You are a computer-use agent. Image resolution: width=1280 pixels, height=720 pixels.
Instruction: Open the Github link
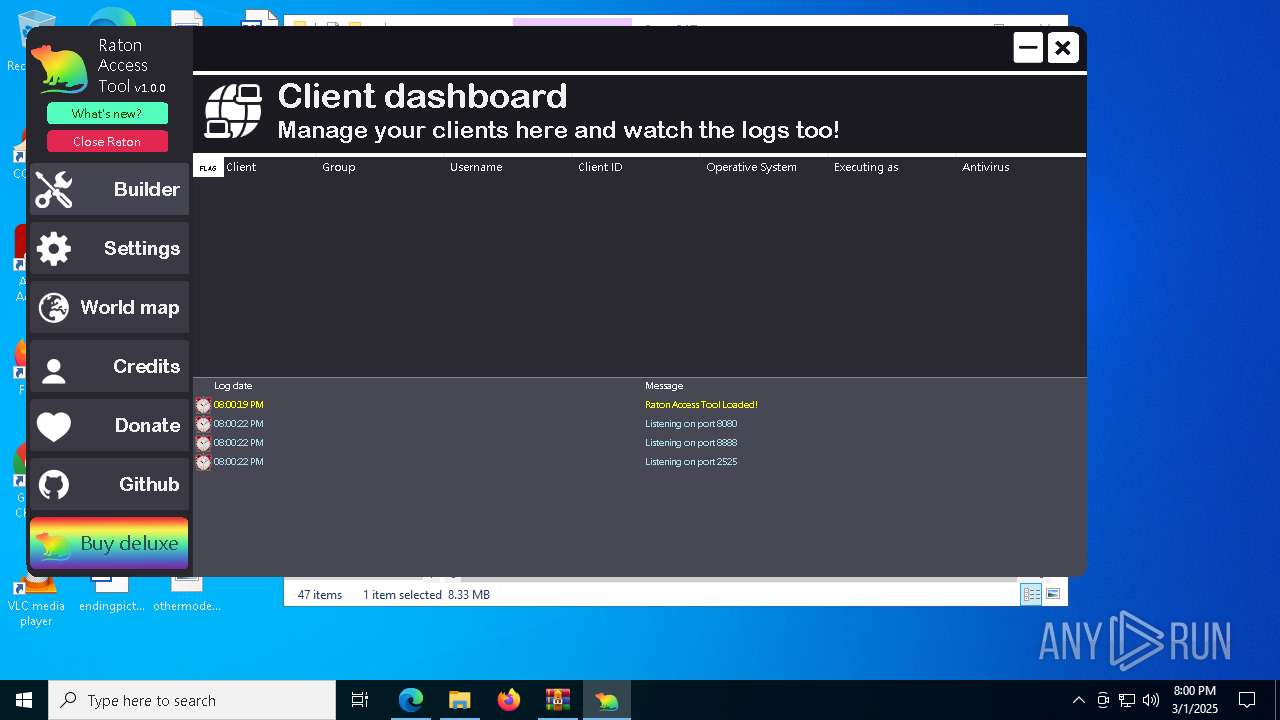(x=109, y=484)
